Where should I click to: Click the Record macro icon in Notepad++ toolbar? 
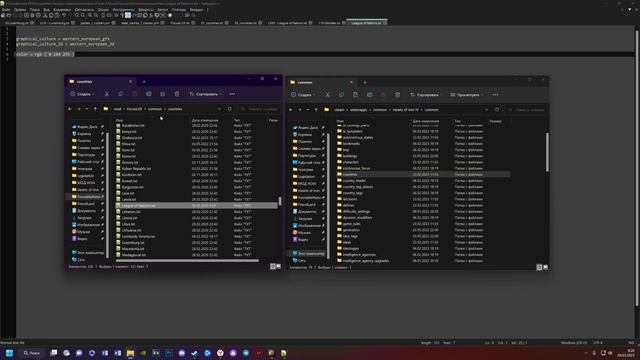tap(170, 15)
